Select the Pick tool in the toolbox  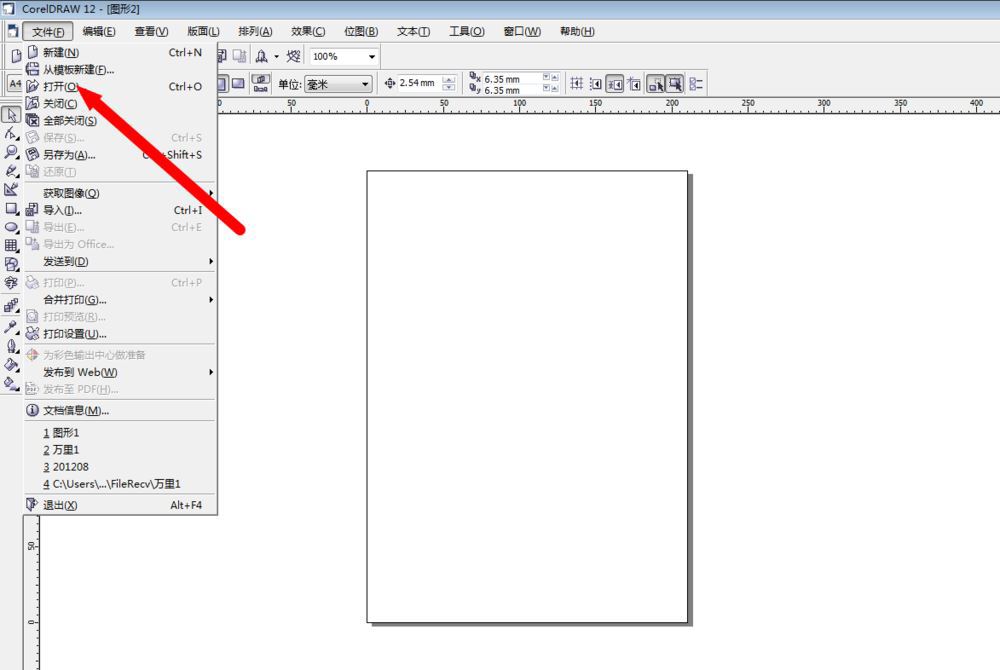point(12,115)
